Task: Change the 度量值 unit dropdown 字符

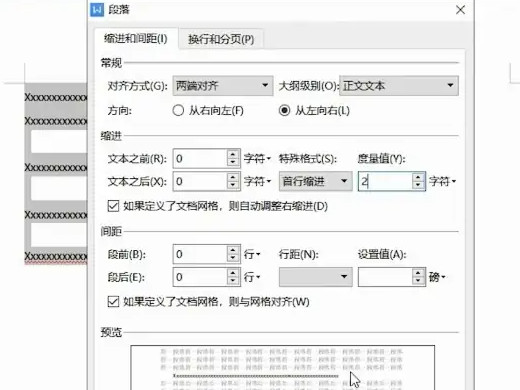Action: (x=442, y=181)
